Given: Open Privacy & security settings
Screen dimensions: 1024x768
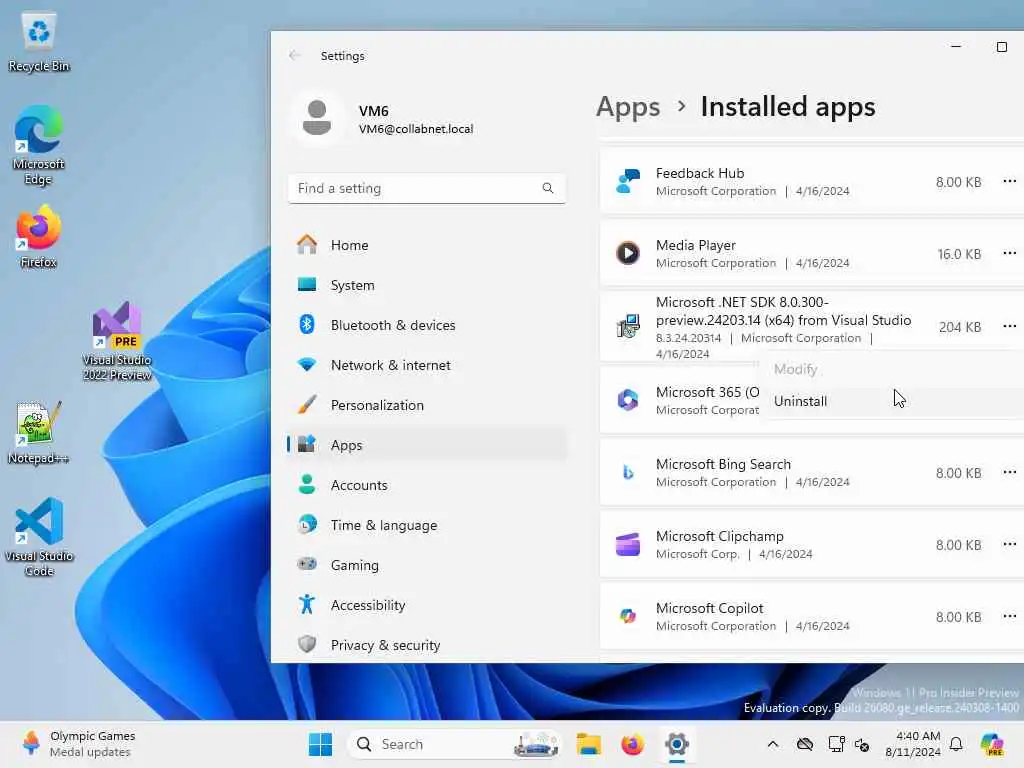Looking at the screenshot, I should (426, 645).
